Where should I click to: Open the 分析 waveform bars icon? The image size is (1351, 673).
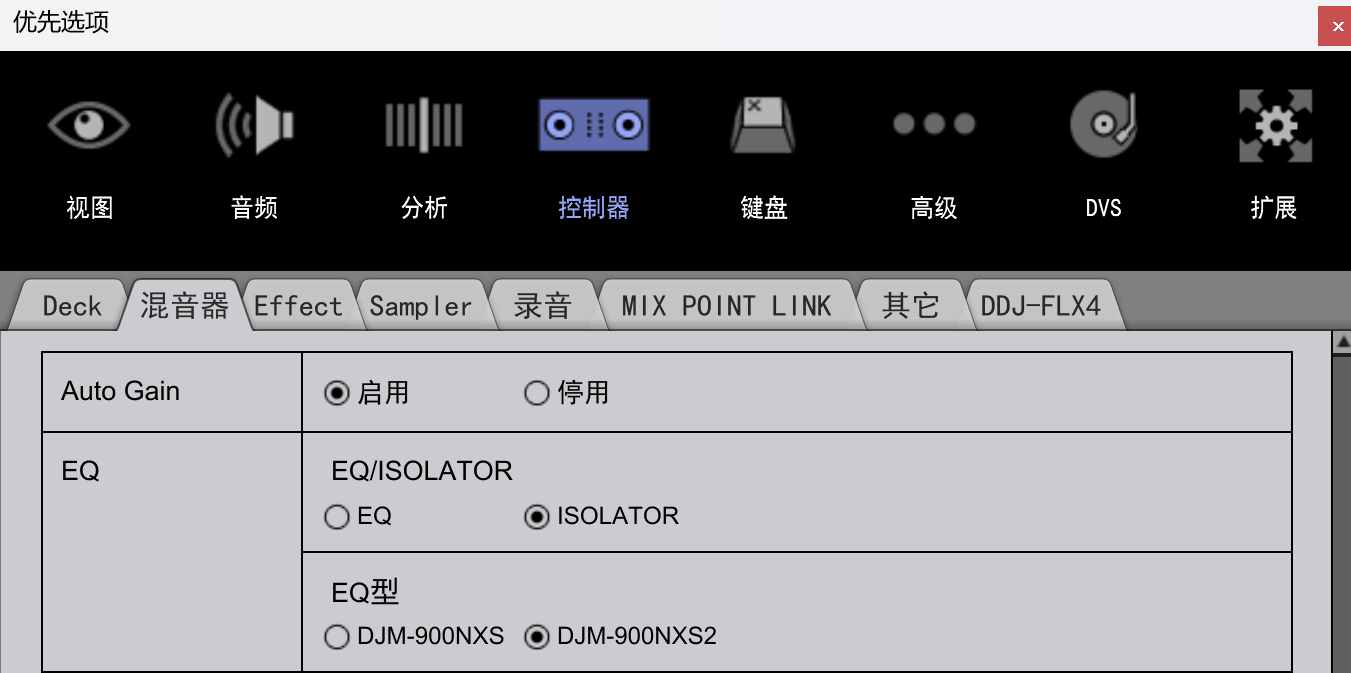click(x=424, y=125)
